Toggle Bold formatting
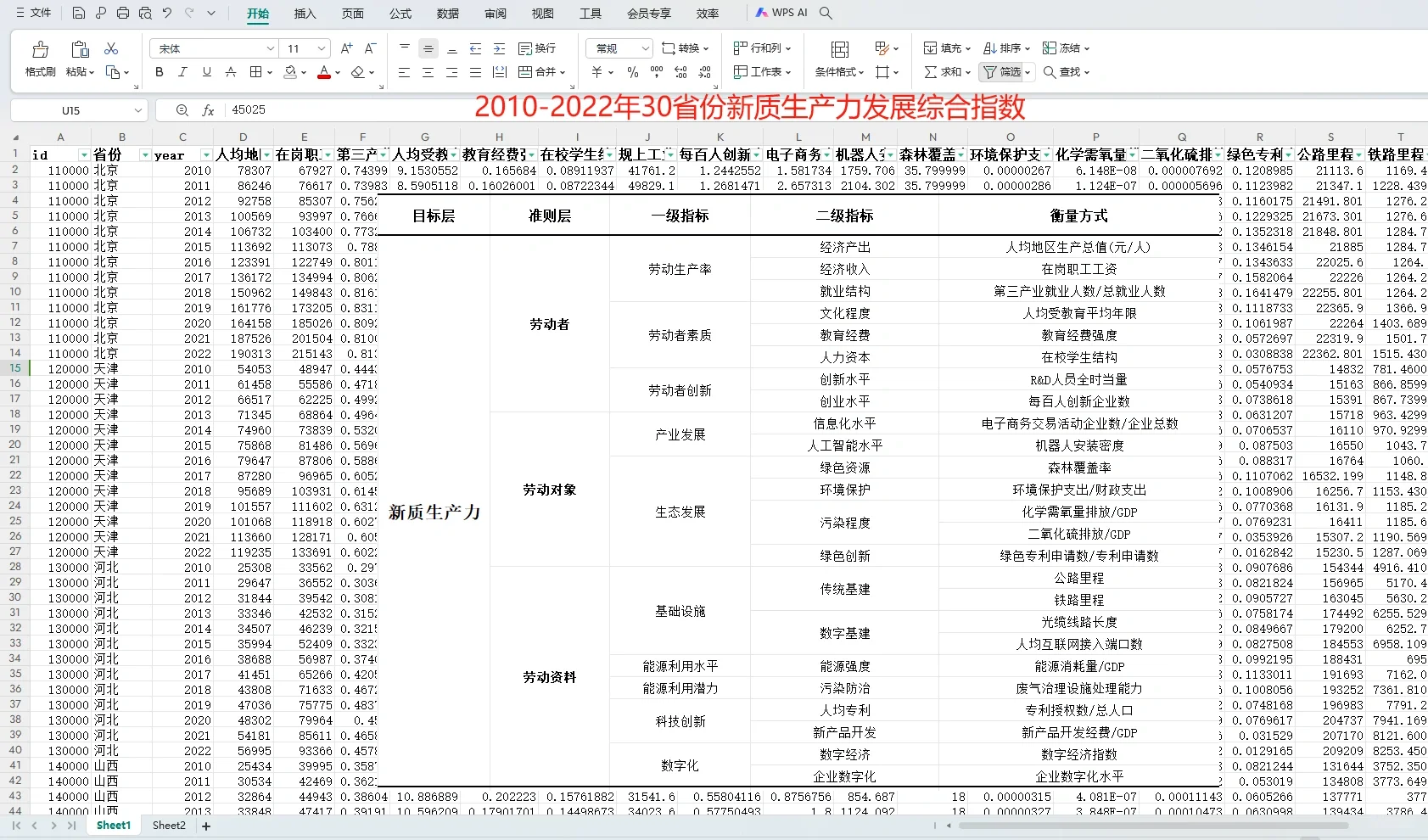The width and height of the screenshot is (1428, 840). (x=159, y=72)
